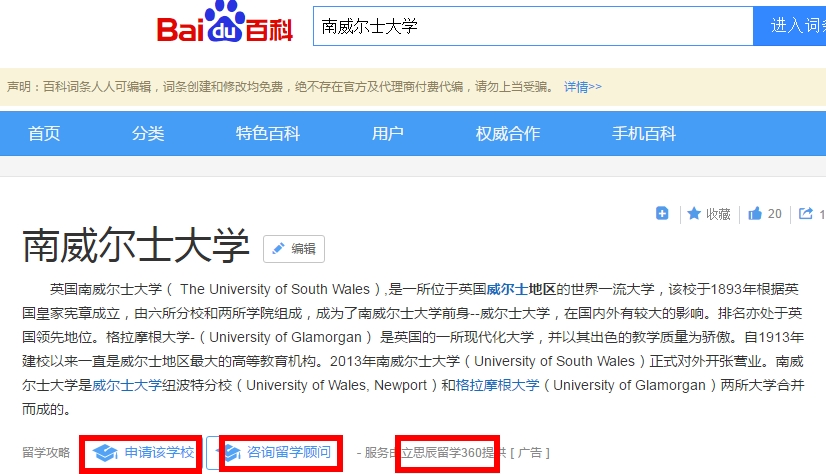Click the 南威尔士大学 article title heading
Screen dimensions: 826x474
(x=135, y=245)
